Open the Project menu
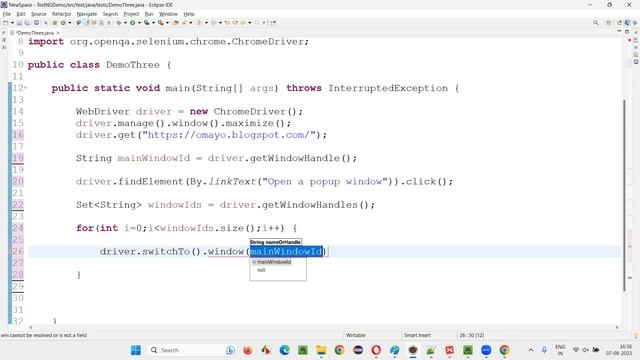The height and width of the screenshot is (360, 640). click(x=131, y=14)
